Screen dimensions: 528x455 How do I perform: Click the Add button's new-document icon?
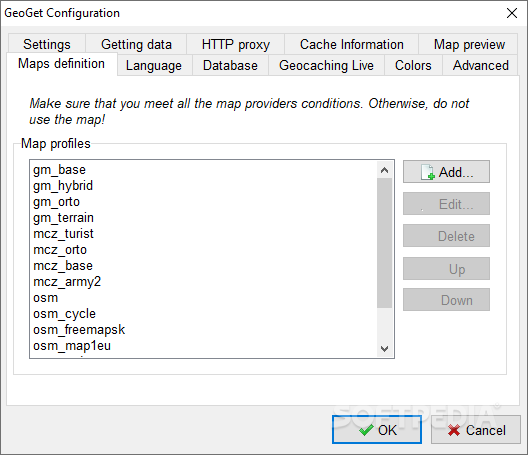coord(428,172)
